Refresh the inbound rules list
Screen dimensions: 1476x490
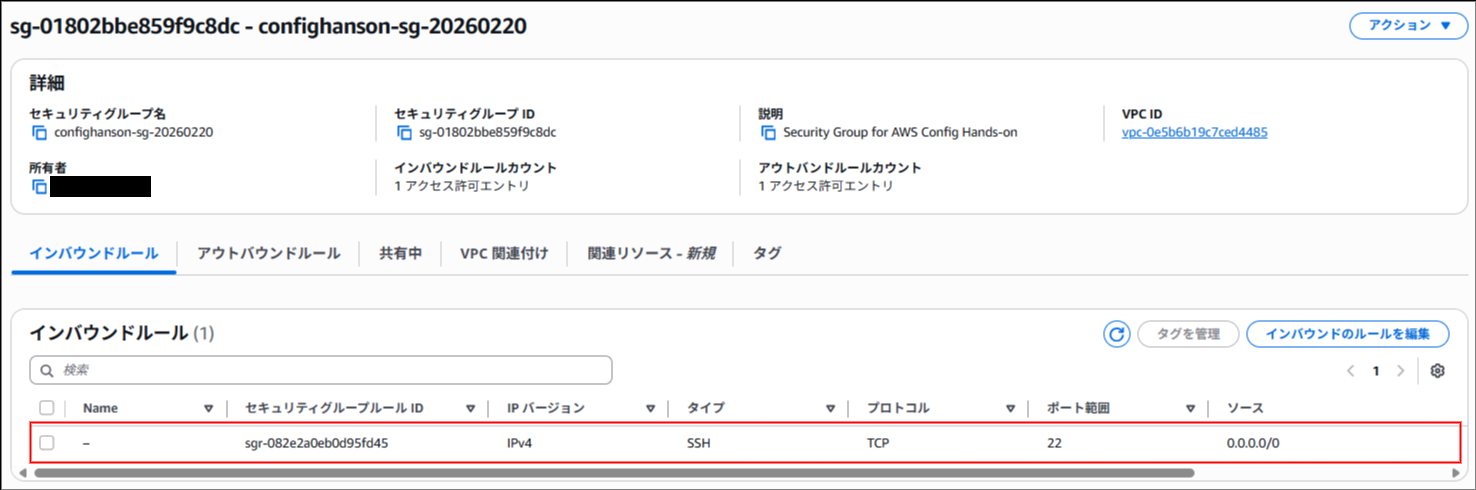1117,334
